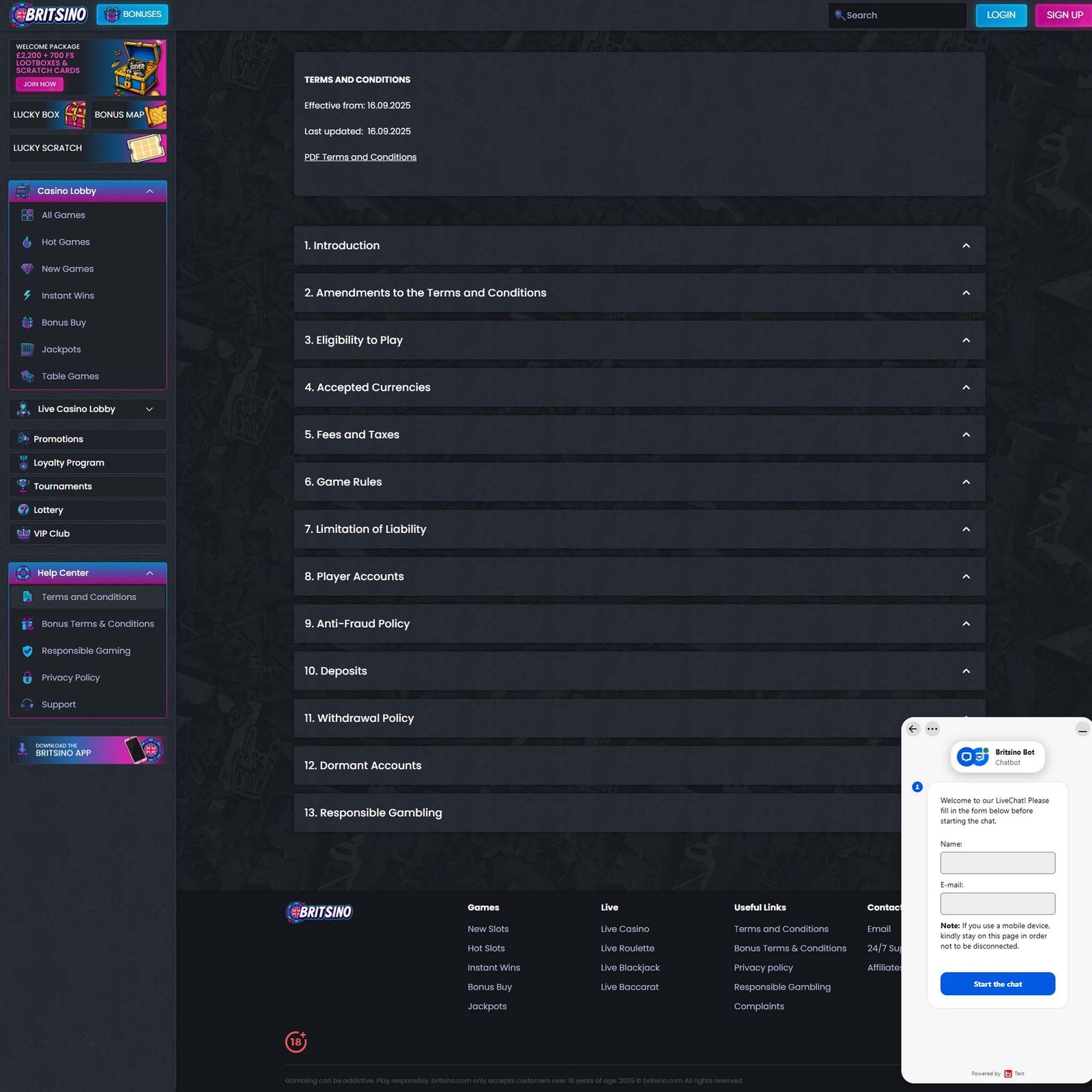Screen dimensions: 1092x1092
Task: Click the Lottery icon in sidebar
Action: (x=23, y=510)
